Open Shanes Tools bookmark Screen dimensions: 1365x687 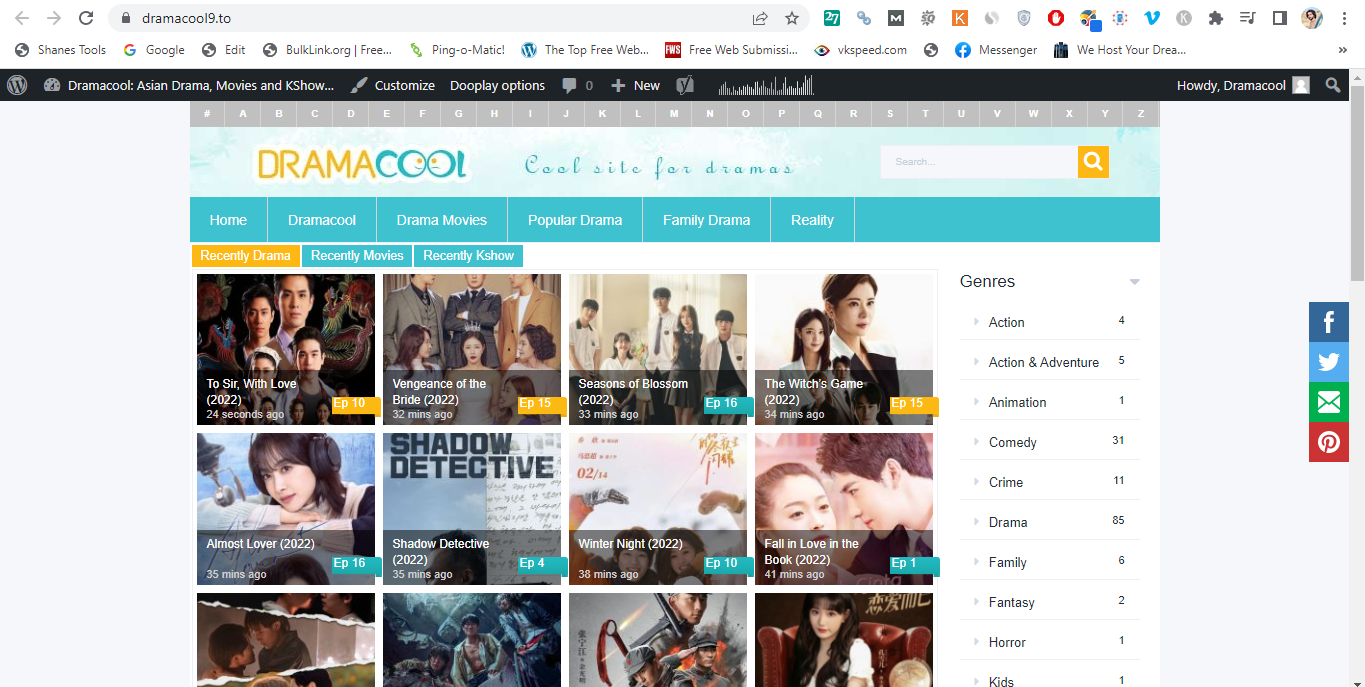pos(61,50)
